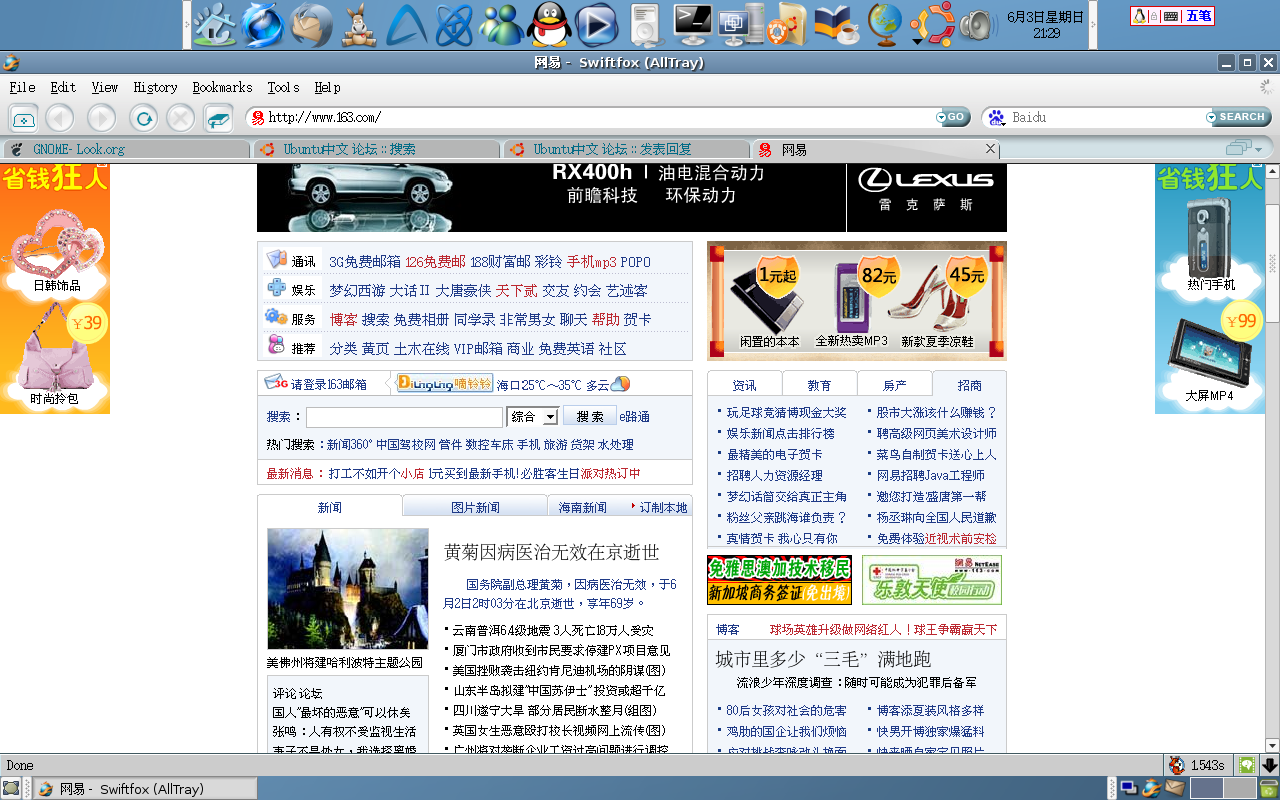Open the home folder icon in top panel
This screenshot has height=800, width=1280.
click(215, 25)
